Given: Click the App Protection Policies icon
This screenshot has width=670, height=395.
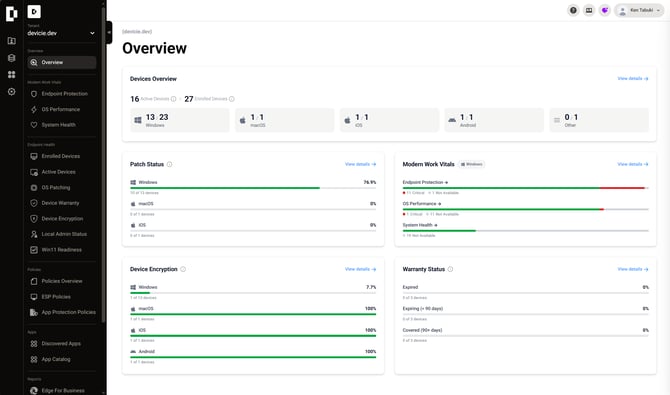Looking at the screenshot, I should click(34, 312).
